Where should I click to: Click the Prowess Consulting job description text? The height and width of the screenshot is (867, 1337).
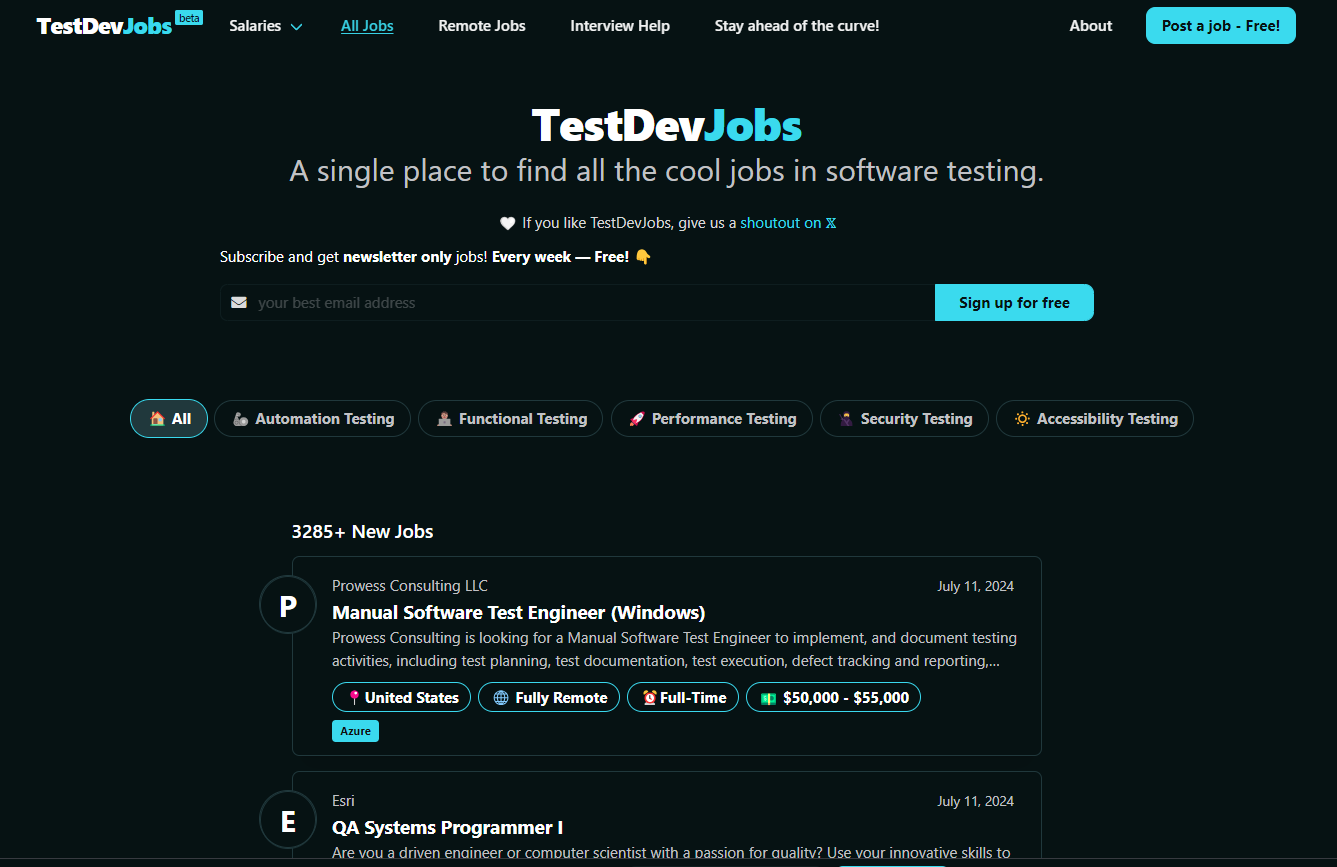point(675,649)
